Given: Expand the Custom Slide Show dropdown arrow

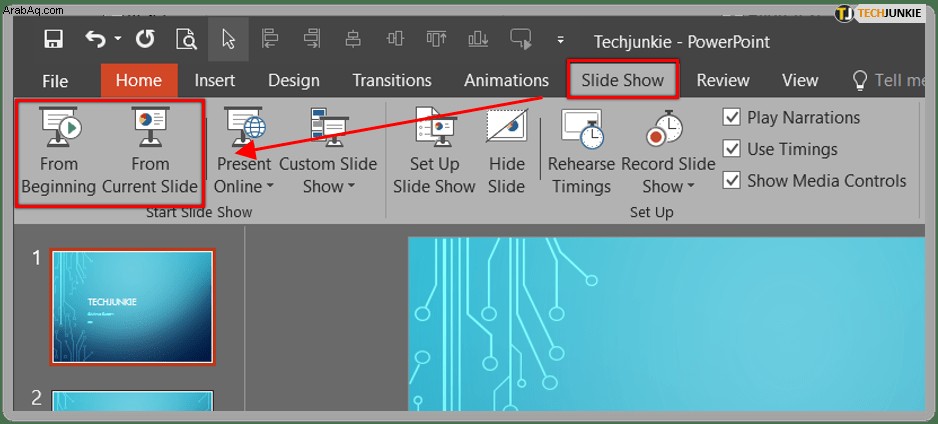Looking at the screenshot, I should pyautogui.click(x=351, y=187).
